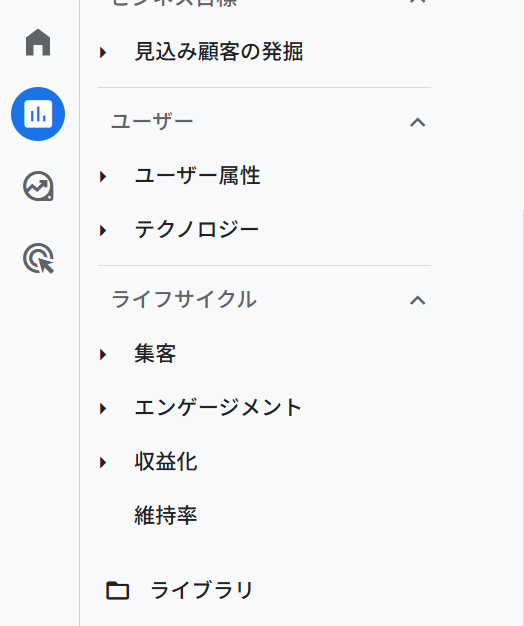Select the Reports bar chart icon
524x626 pixels.
(38, 114)
